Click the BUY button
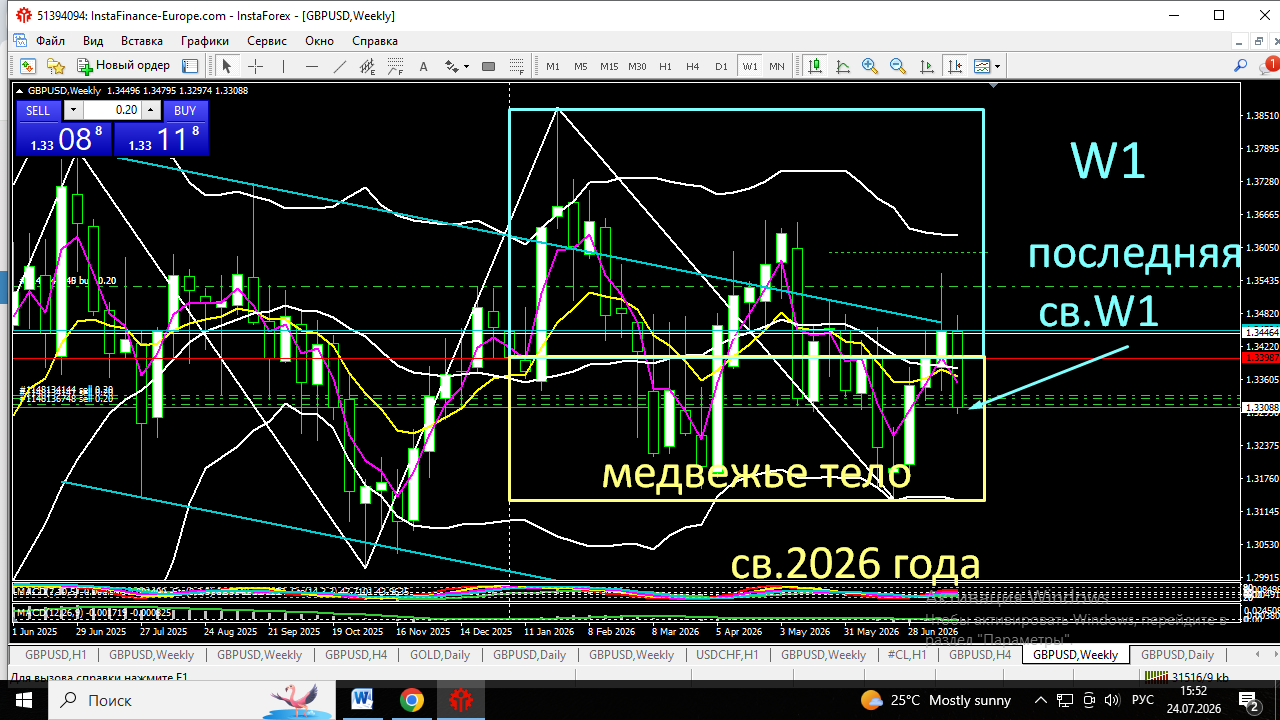The width and height of the screenshot is (1280, 720). 185,110
